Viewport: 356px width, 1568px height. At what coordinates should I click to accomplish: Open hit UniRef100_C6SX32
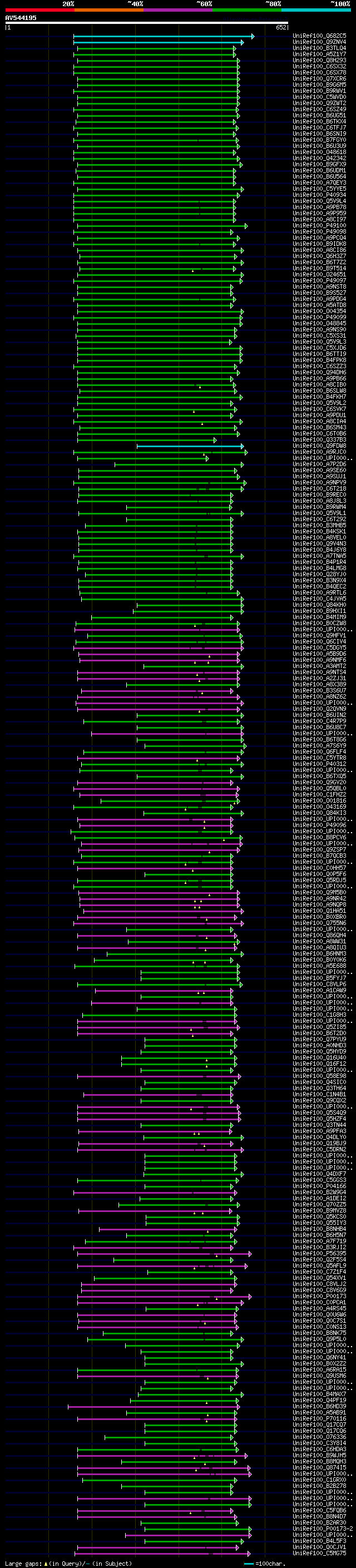(x=319, y=66)
